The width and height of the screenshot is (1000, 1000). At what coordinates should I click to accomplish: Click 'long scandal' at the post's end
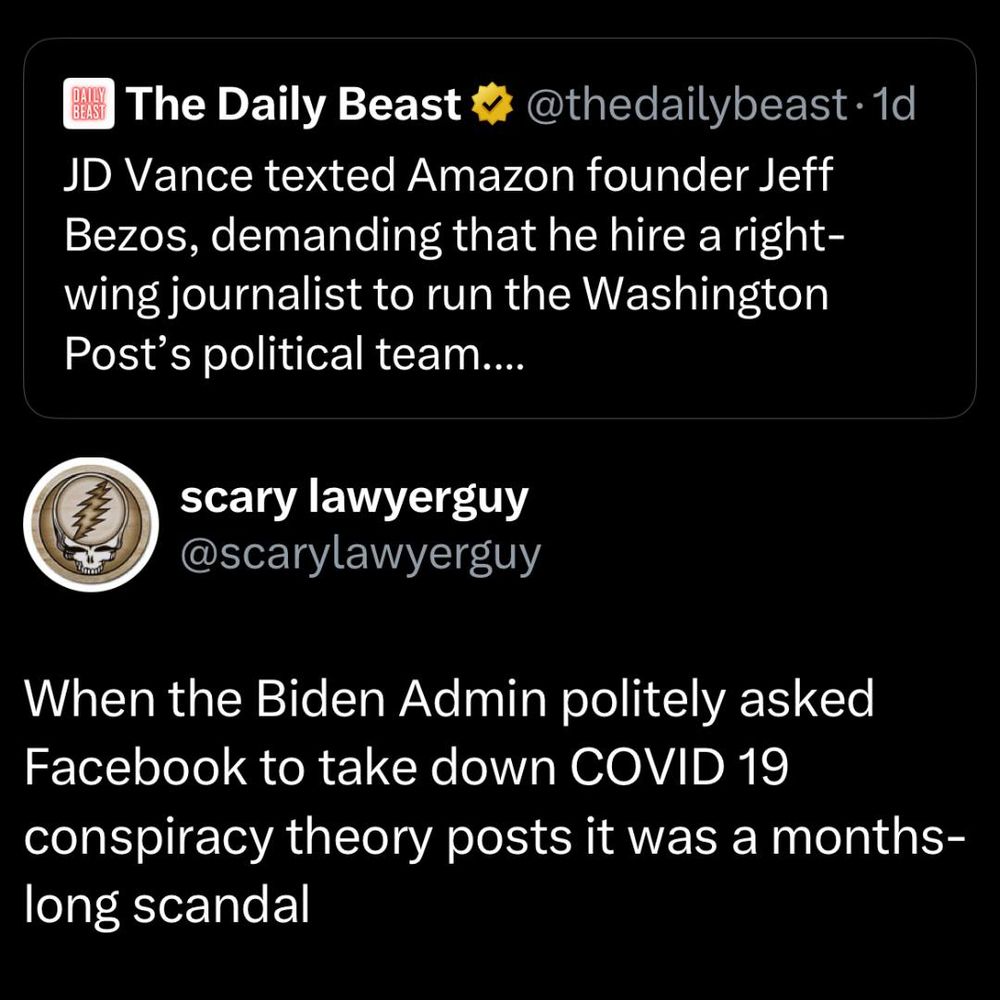(165, 902)
